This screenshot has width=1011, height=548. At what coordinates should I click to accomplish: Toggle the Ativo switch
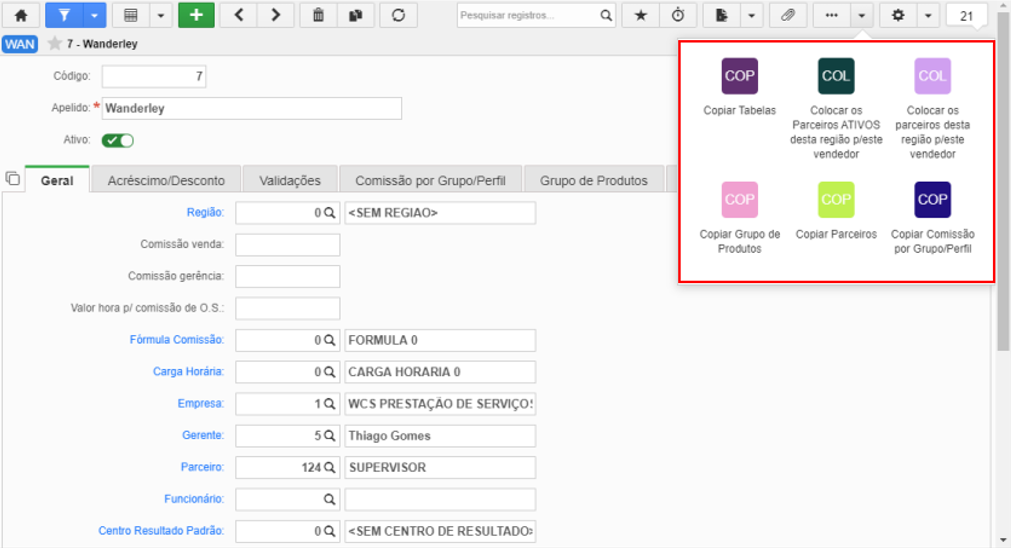[117, 140]
